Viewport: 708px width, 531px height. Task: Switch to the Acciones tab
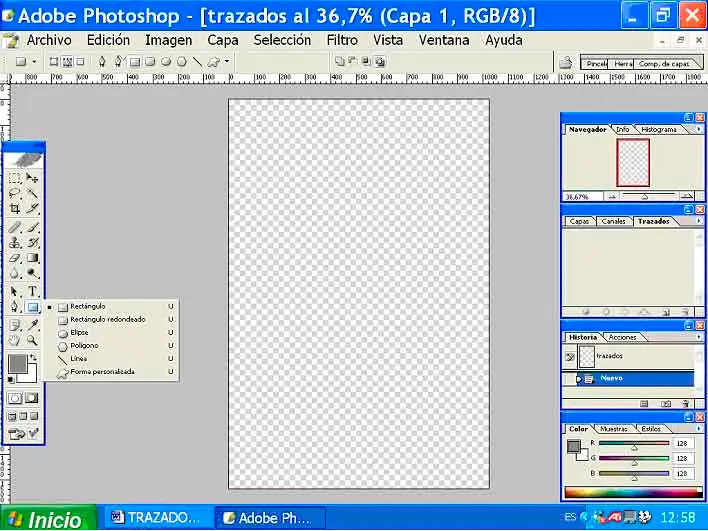[623, 337]
